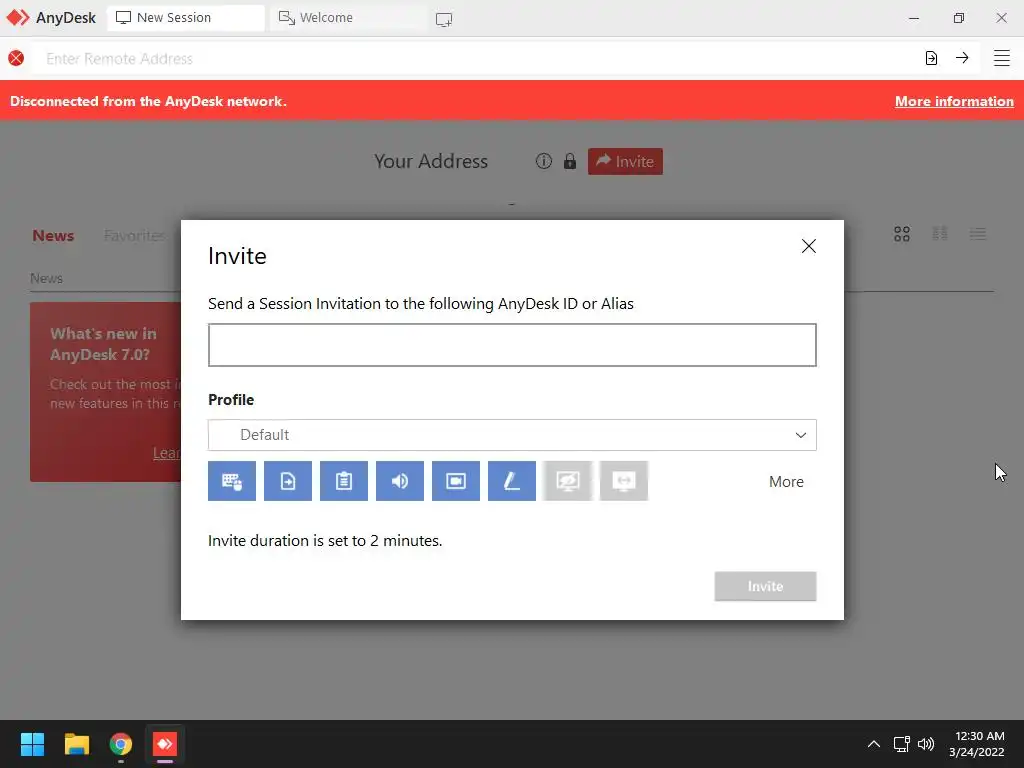Image resolution: width=1024 pixels, height=768 pixels.
Task: Toggle clipboard access permission icon
Action: pos(344,481)
